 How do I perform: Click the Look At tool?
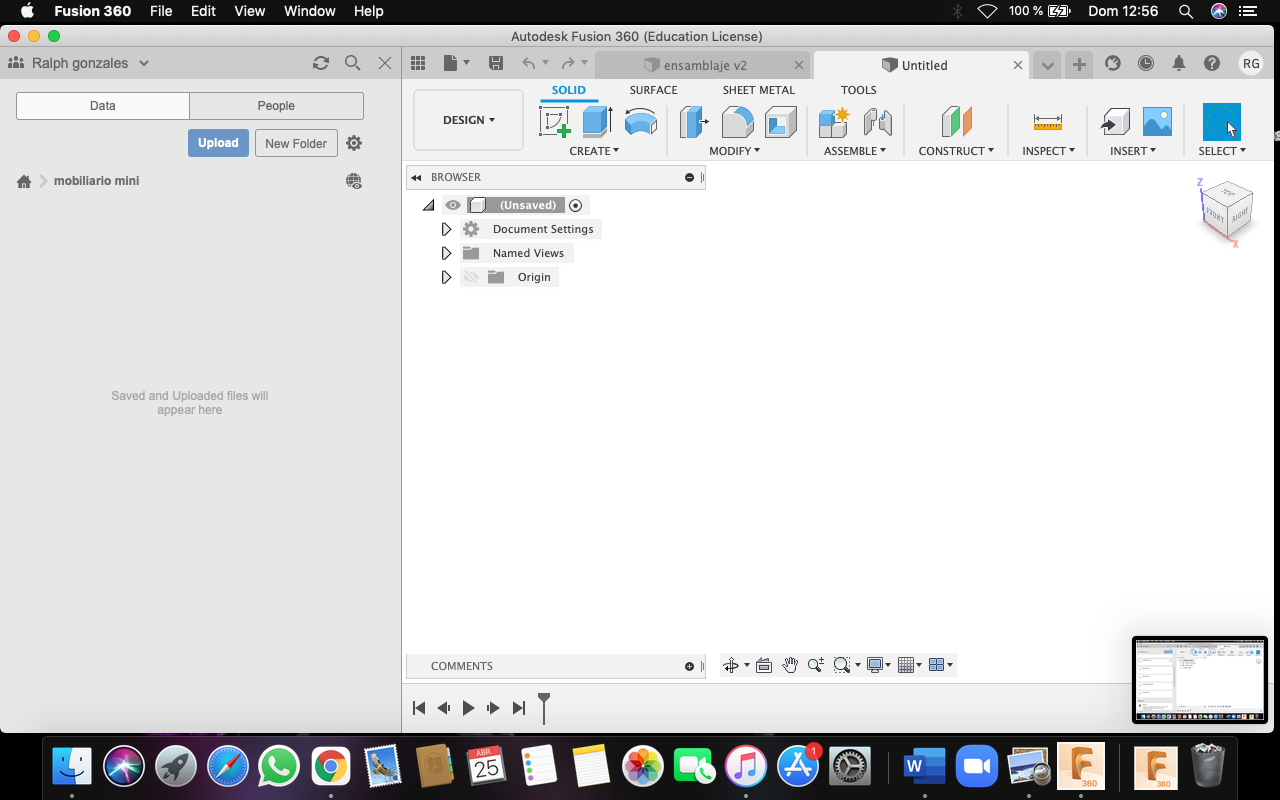click(x=764, y=665)
